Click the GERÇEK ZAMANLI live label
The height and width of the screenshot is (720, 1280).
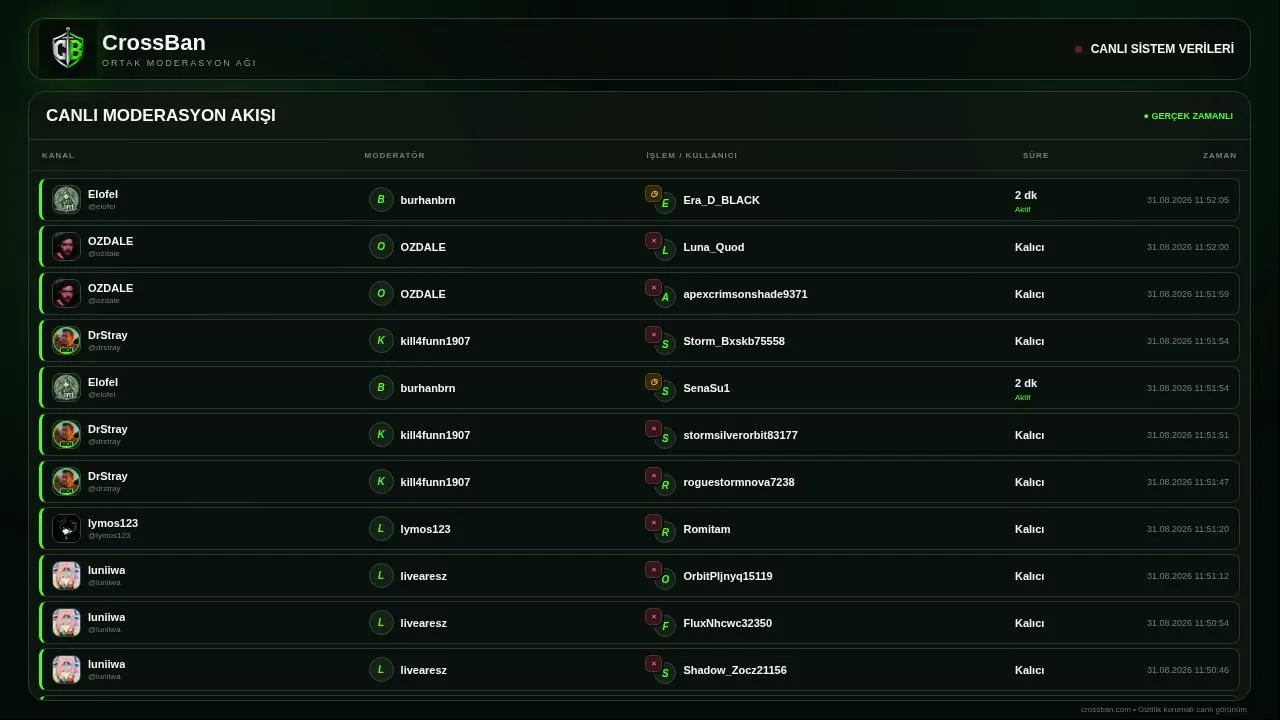pyautogui.click(x=1188, y=116)
